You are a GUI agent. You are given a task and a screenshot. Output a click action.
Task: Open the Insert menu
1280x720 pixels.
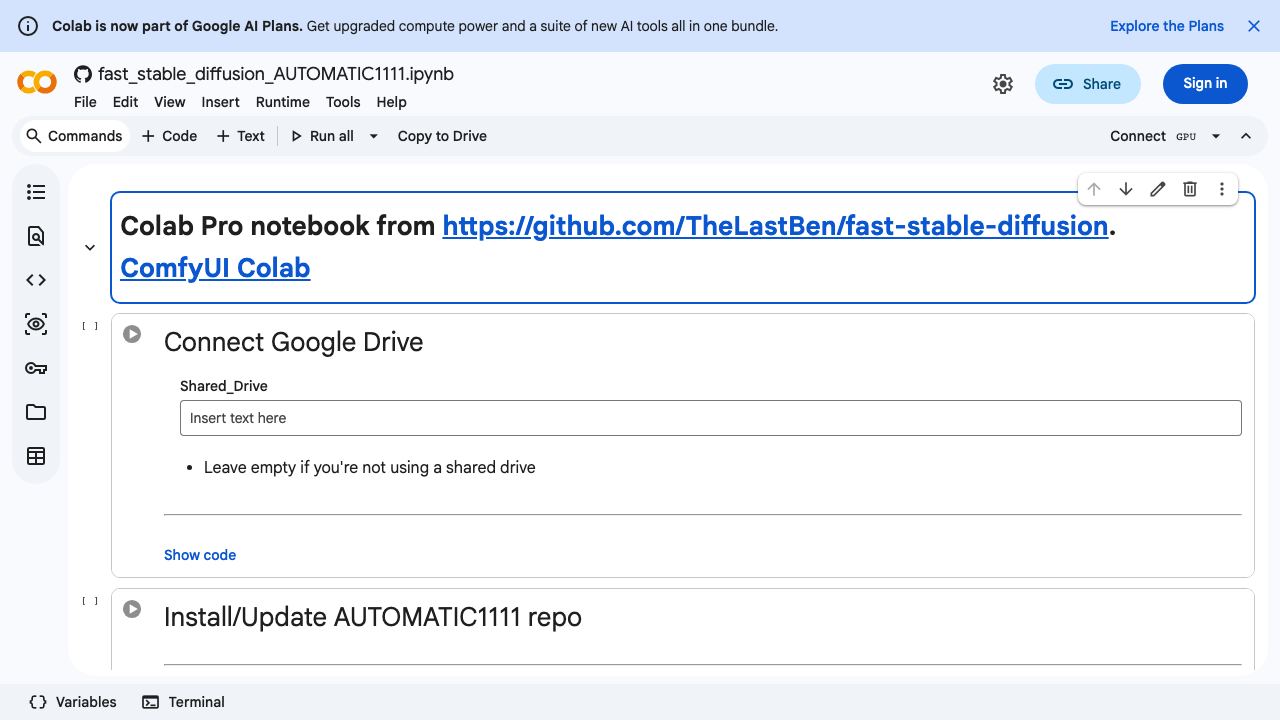tap(220, 102)
